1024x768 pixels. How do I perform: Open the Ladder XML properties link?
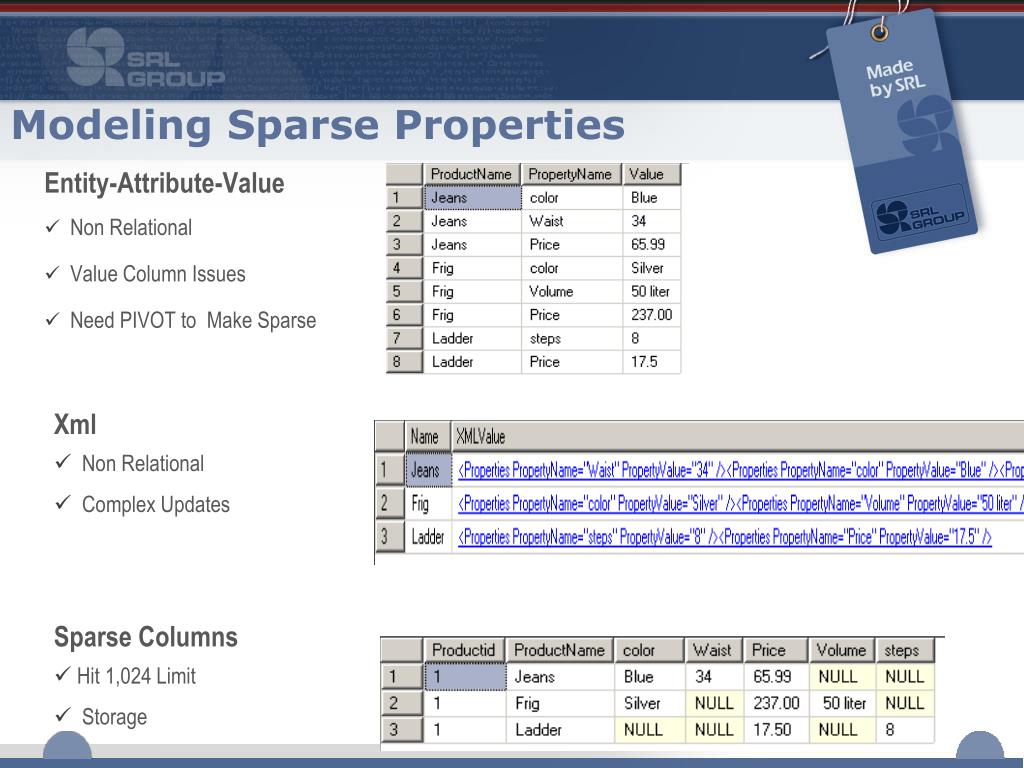(x=725, y=537)
